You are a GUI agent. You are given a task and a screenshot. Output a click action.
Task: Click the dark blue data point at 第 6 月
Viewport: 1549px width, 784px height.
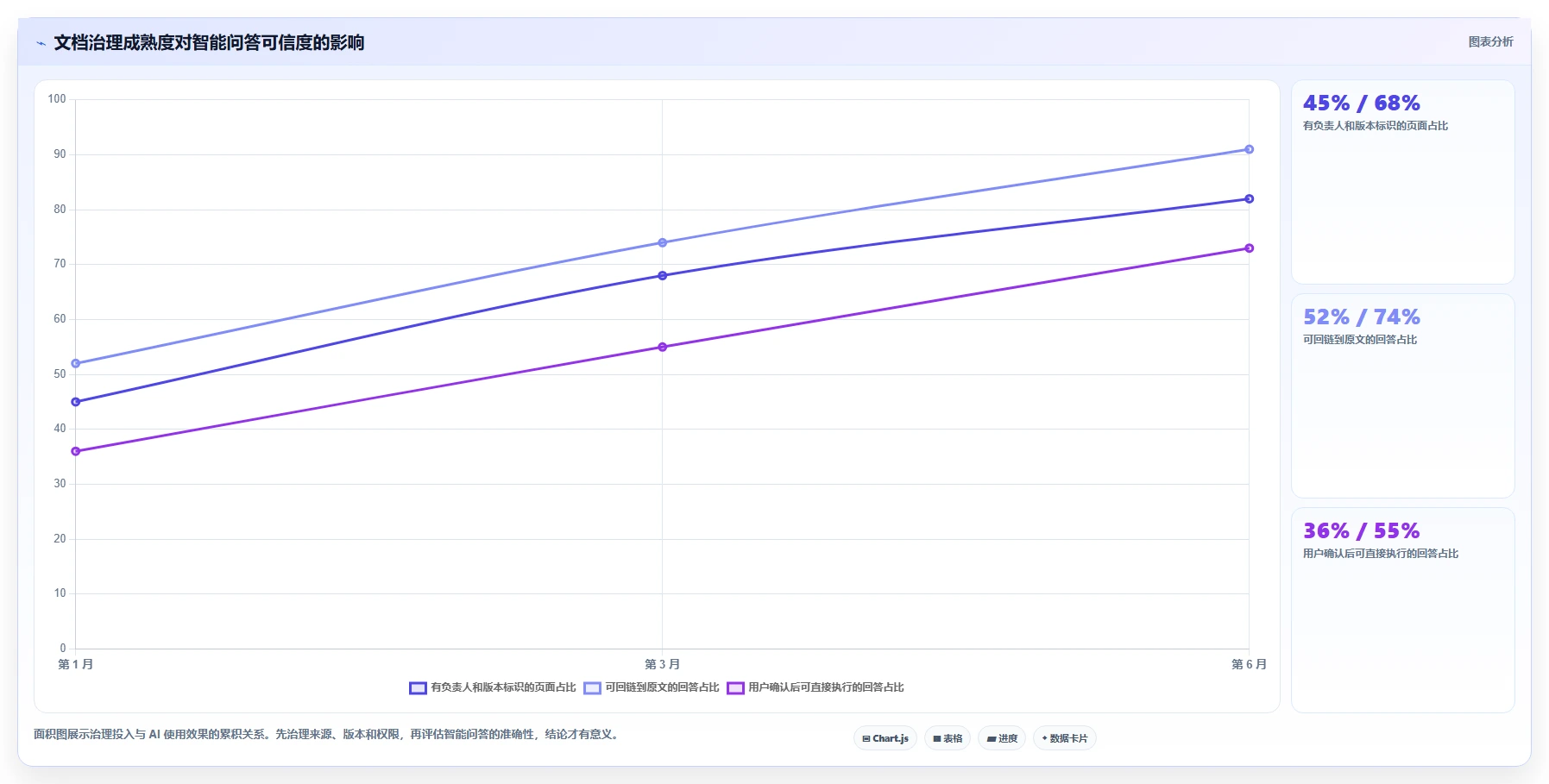pos(1249,199)
